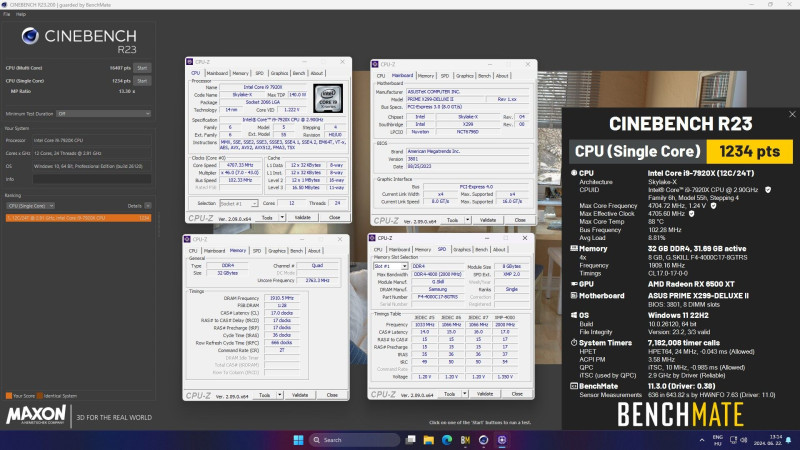Click the CPU section icon in BenchMate panel

pyautogui.click(x=574, y=173)
